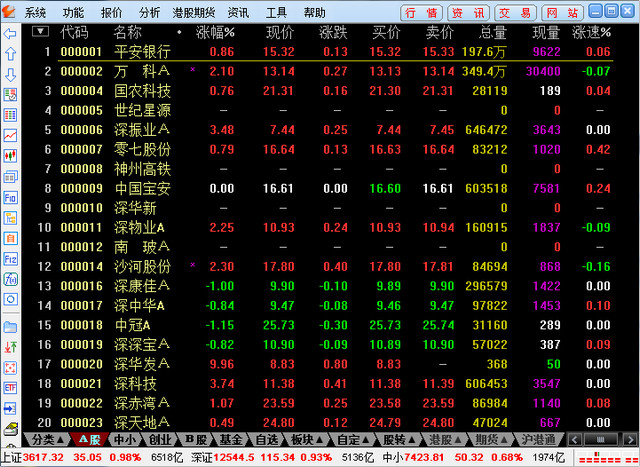Click the red 资讯 button at top right
Viewport: 640px width, 467px height.
[469, 13]
